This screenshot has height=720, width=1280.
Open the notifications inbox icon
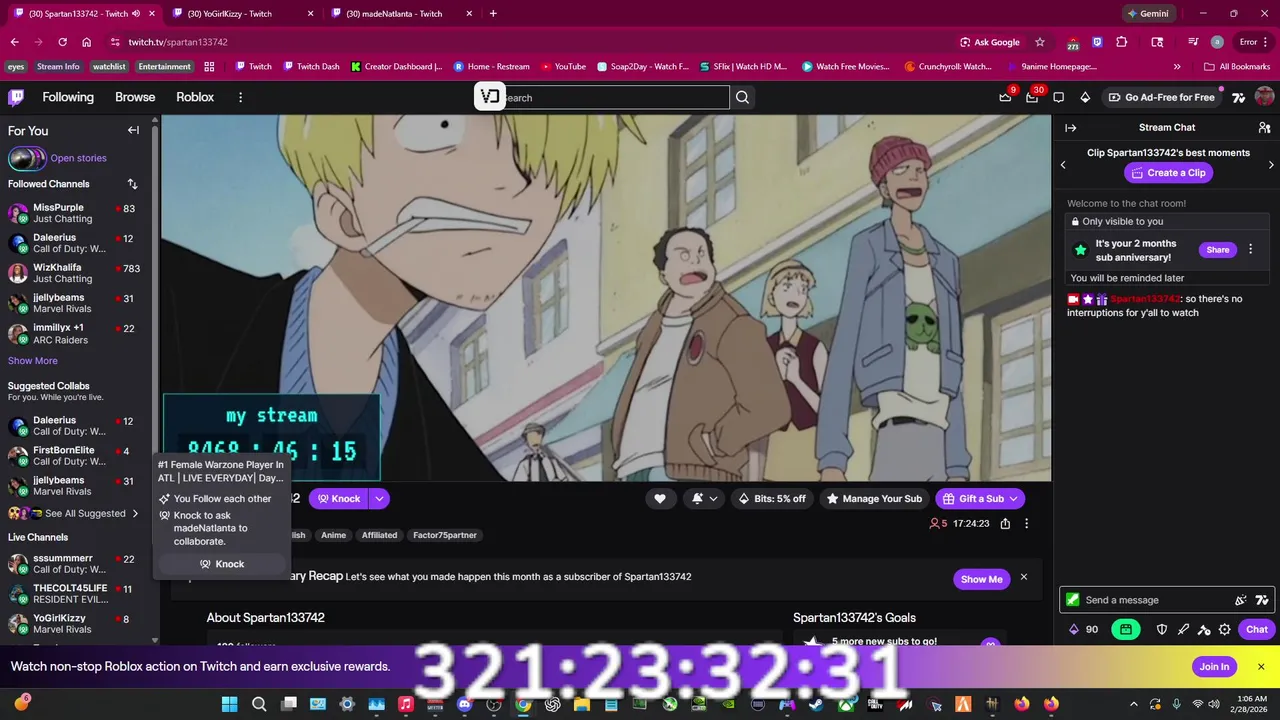[1032, 97]
